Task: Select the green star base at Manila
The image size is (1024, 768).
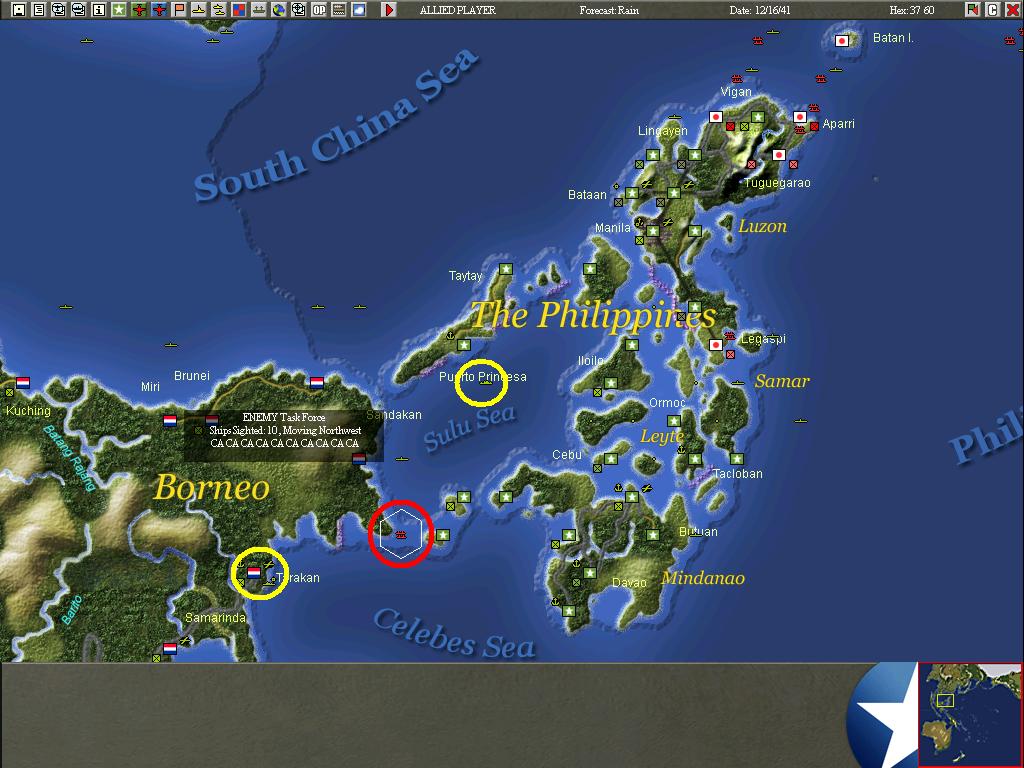Action: 653,231
